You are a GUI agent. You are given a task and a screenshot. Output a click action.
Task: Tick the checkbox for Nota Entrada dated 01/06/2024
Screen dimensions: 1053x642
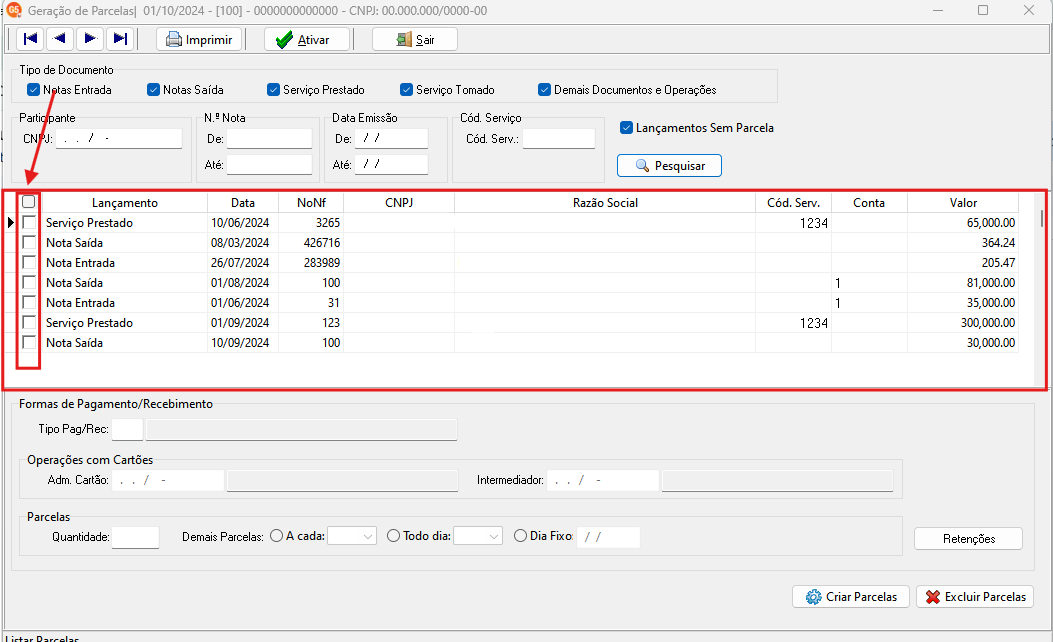[x=29, y=302]
